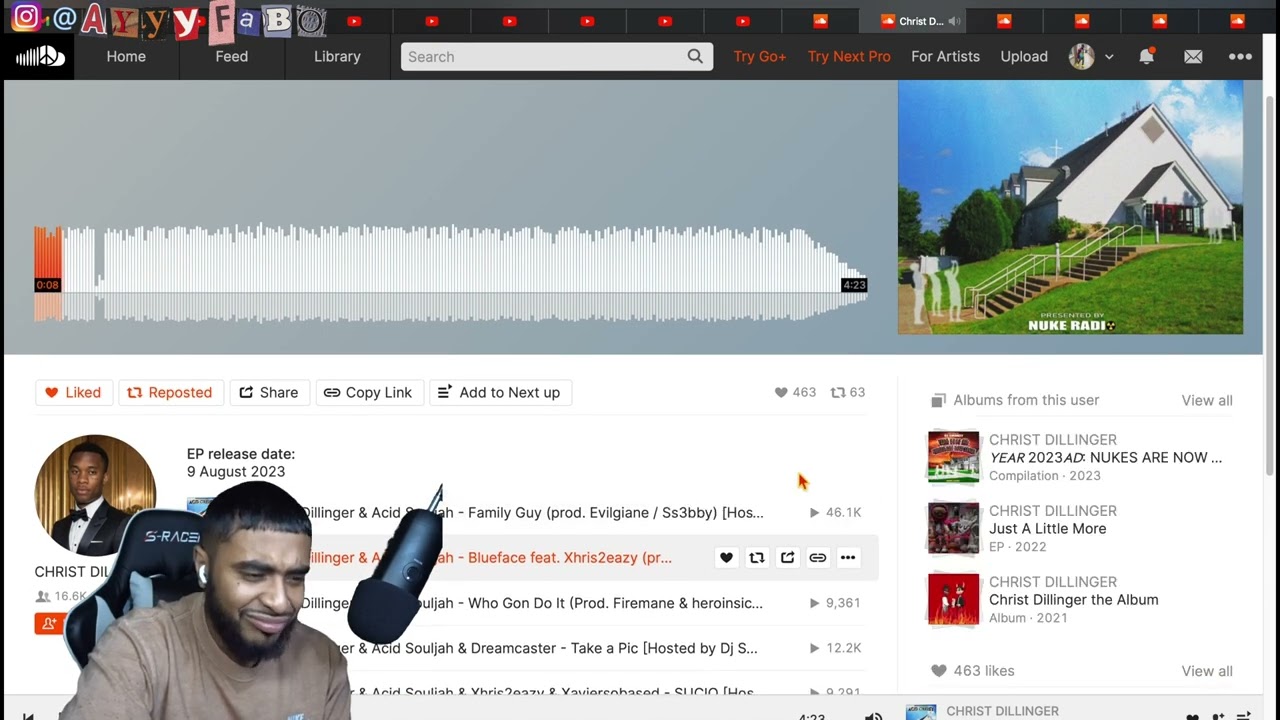Open the church EP cover artwork
Viewport: 1280px width, 720px height.
[x=1070, y=207]
